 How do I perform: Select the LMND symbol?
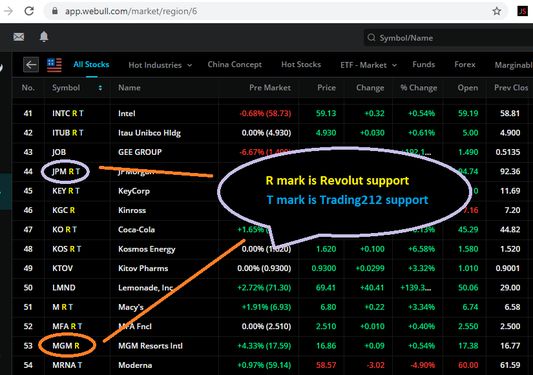[x=64, y=288]
